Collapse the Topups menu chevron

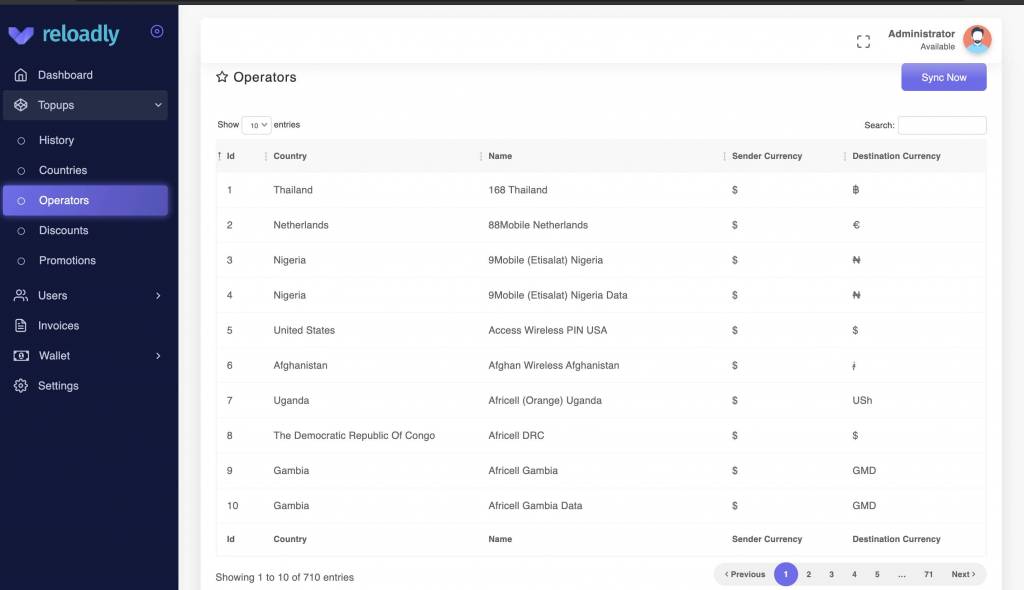coord(158,105)
